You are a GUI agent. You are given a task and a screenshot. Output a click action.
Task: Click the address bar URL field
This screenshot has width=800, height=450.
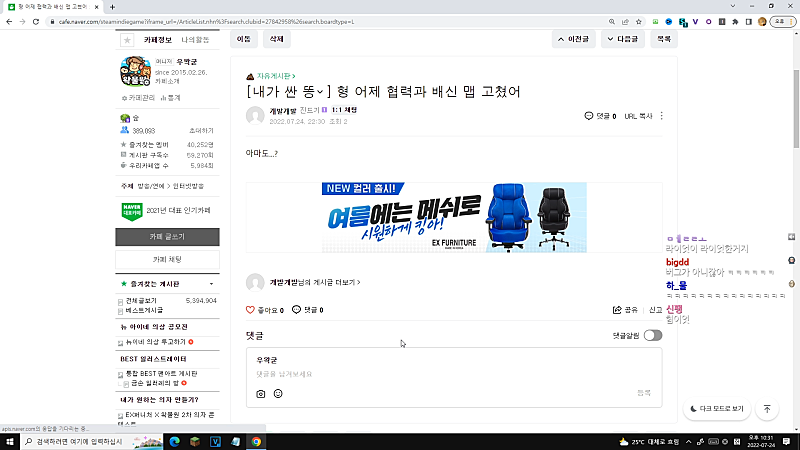327,22
